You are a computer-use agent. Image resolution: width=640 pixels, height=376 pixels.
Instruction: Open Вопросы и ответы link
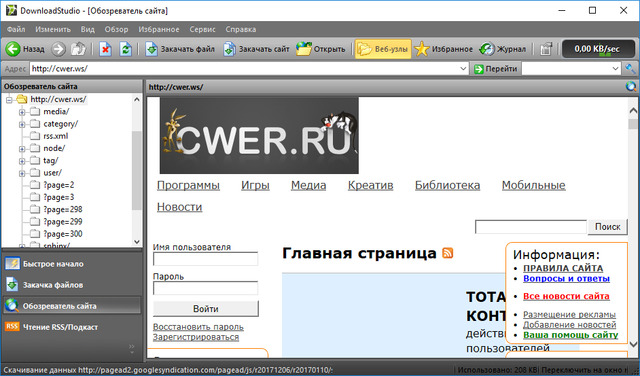coord(567,278)
